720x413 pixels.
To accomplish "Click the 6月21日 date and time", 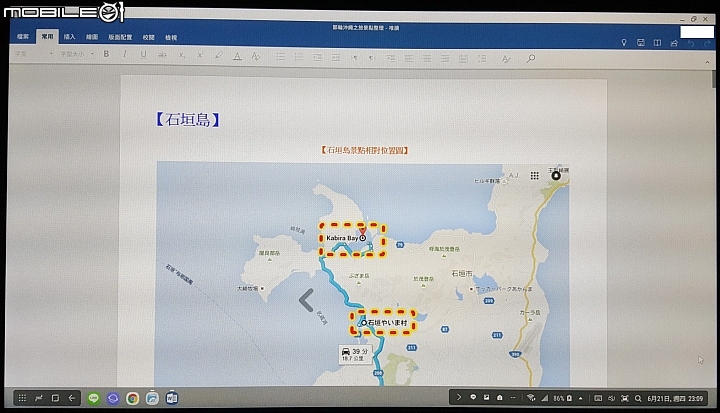I will point(675,398).
